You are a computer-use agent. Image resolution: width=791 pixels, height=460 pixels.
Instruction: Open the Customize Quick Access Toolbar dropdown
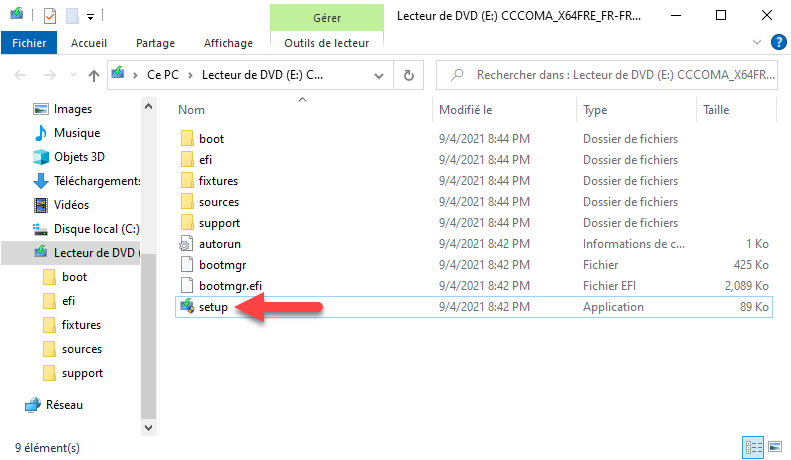90,17
